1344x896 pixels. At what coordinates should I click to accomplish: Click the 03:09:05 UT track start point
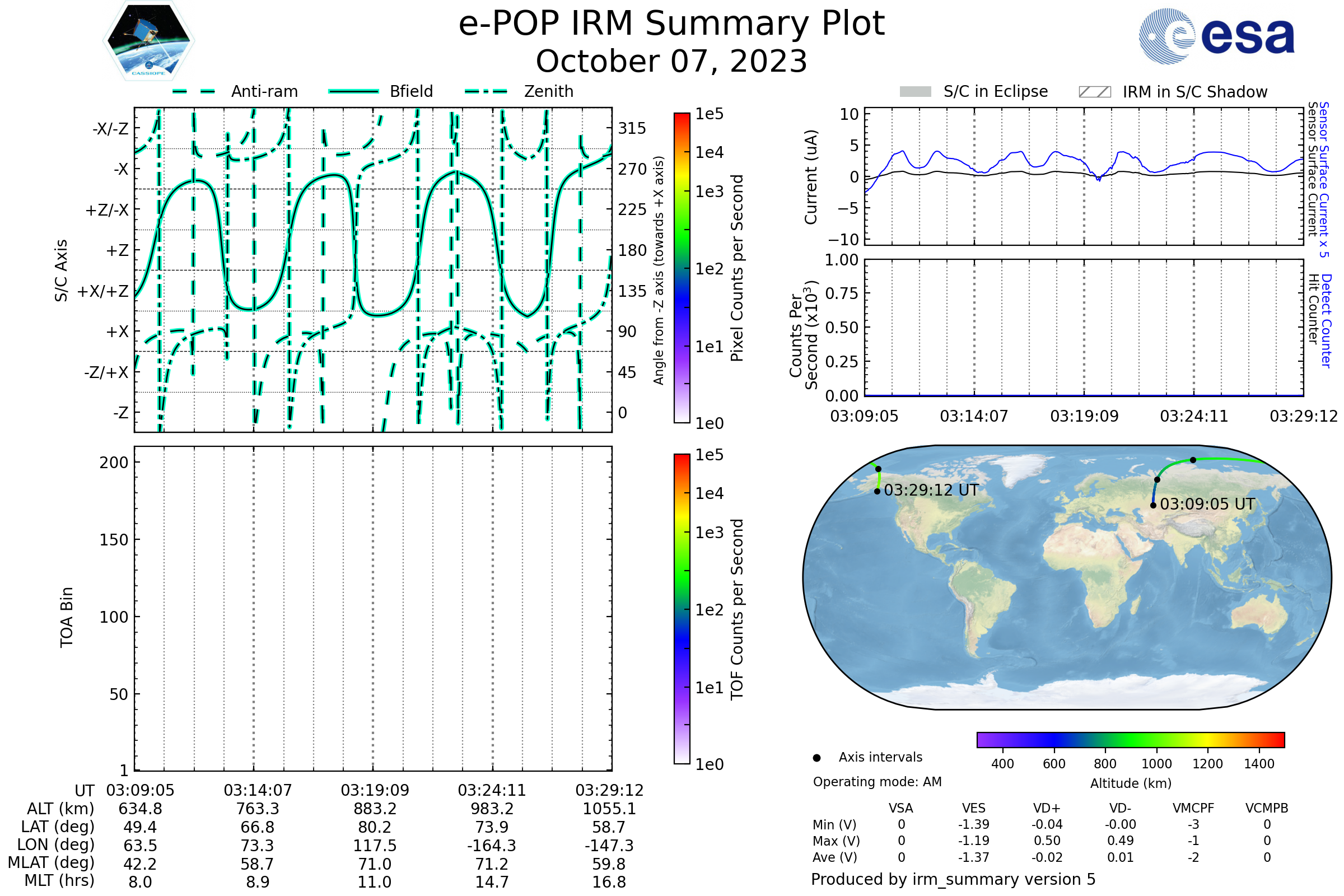pos(1153,505)
